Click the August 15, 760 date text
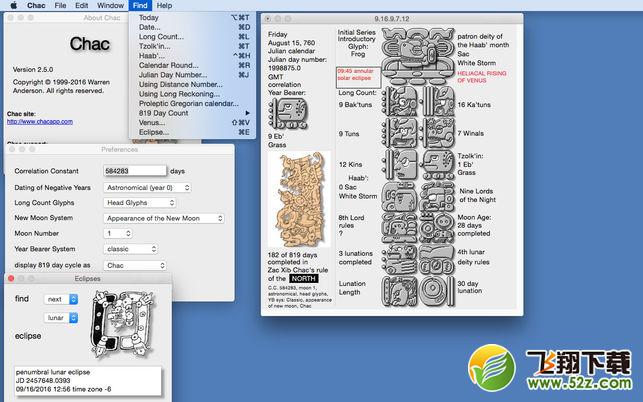This screenshot has width=643, height=402. coord(292,43)
